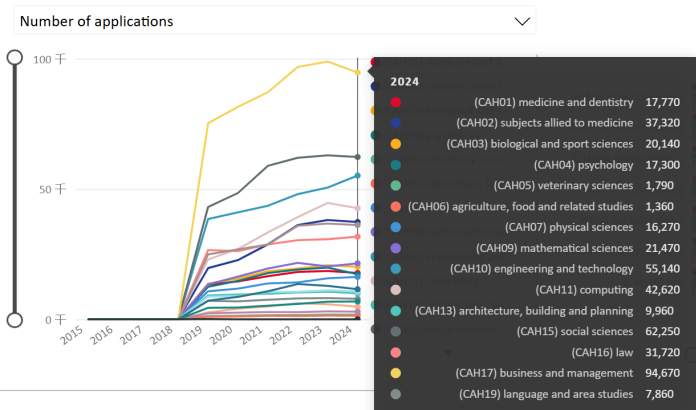696x410 pixels.
Task: Click the red medicine and dentistry swatch
Action: tap(397, 102)
